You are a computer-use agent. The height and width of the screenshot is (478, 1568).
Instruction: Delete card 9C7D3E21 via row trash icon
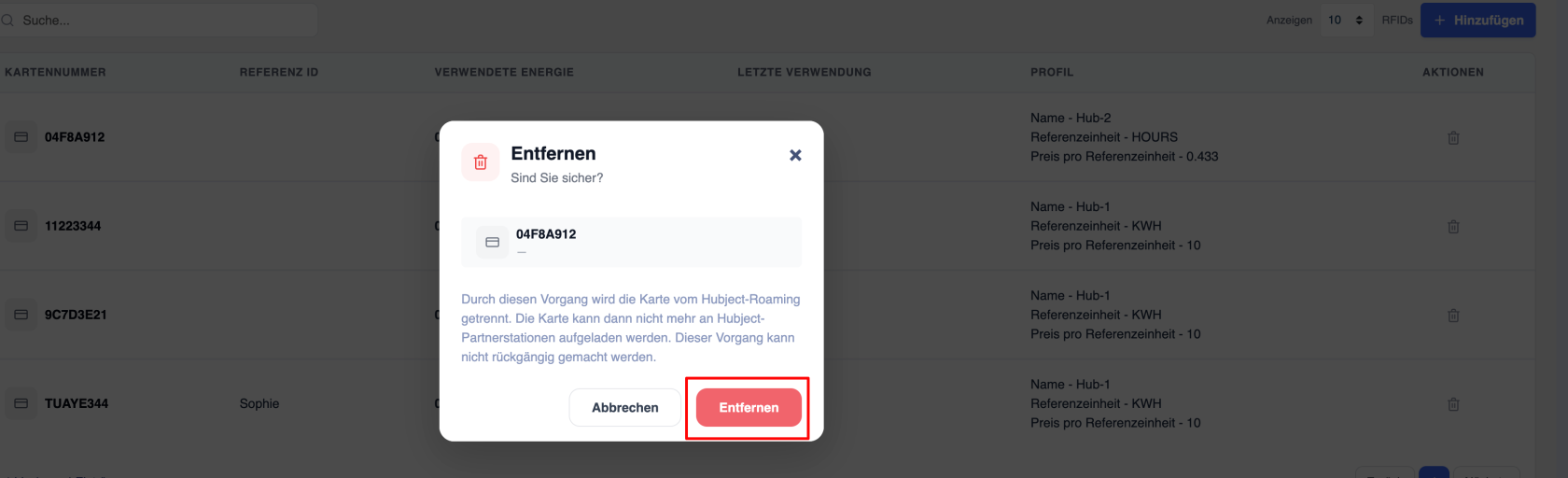pyautogui.click(x=1453, y=316)
